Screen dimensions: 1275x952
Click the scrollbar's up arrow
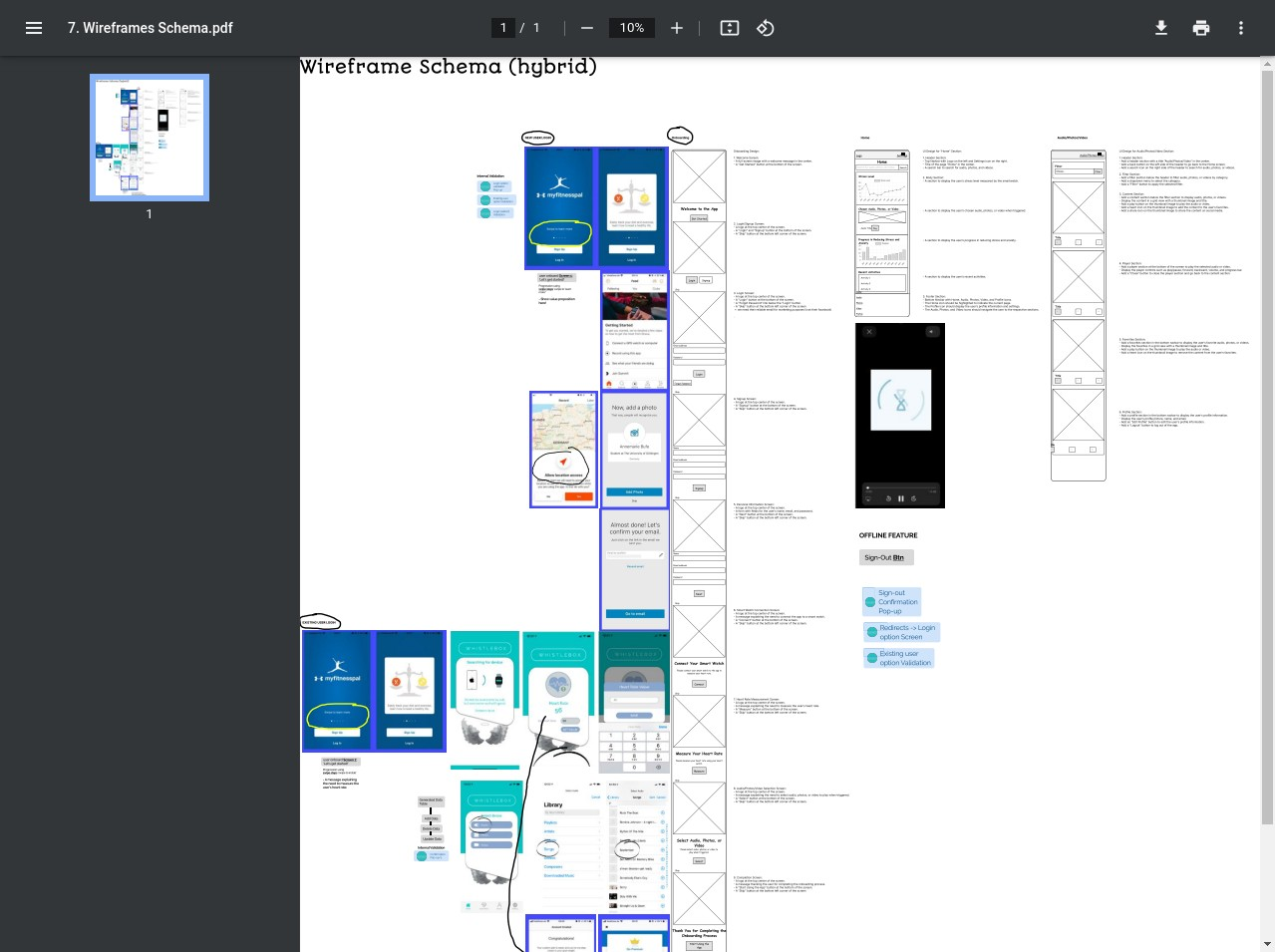1267,63
